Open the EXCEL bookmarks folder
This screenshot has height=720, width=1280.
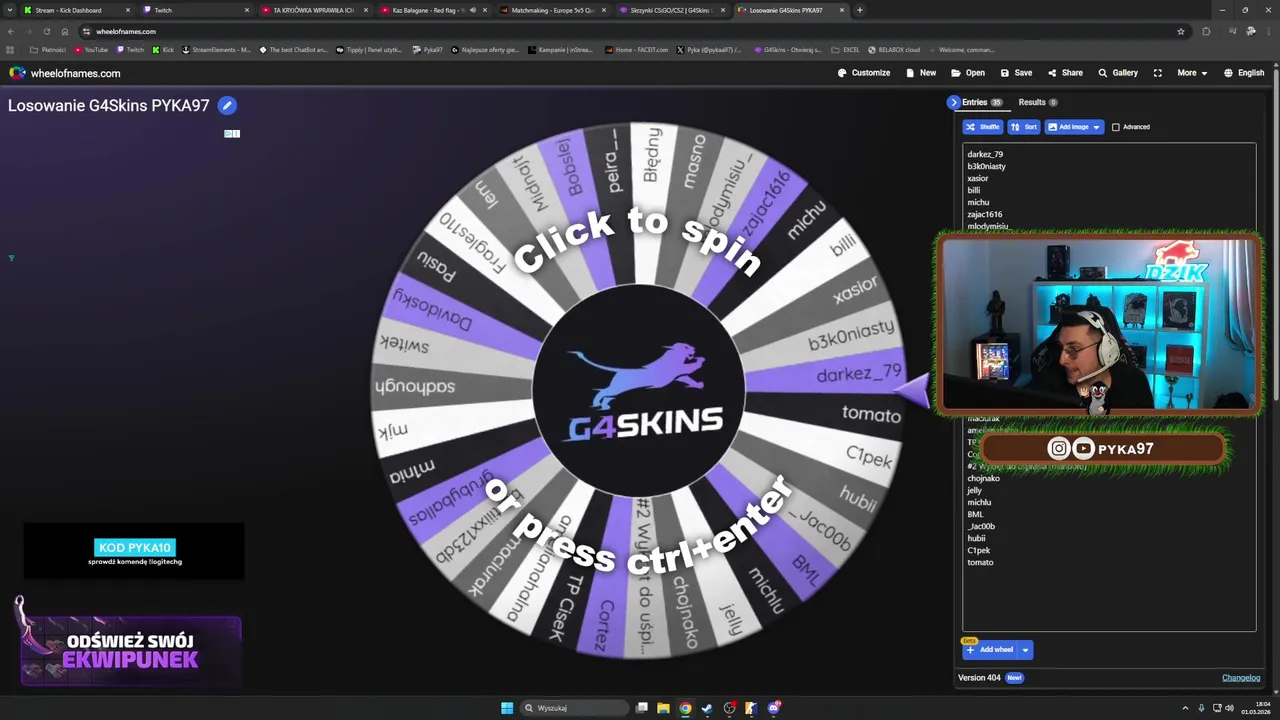click(846, 49)
